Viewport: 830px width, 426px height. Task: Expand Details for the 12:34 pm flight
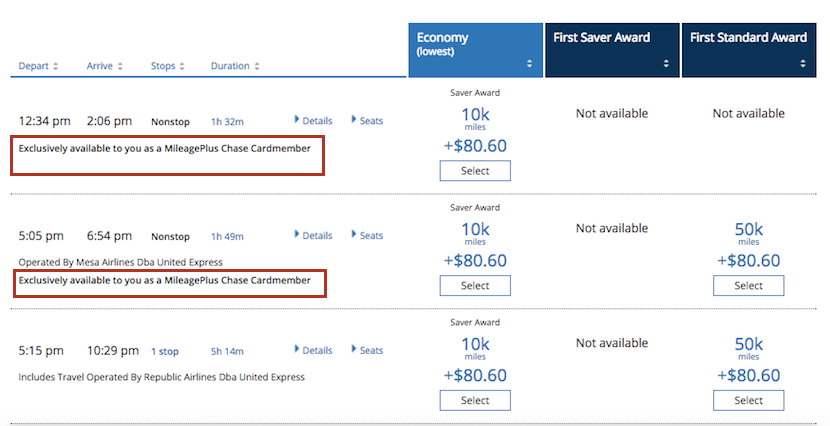[x=314, y=121]
